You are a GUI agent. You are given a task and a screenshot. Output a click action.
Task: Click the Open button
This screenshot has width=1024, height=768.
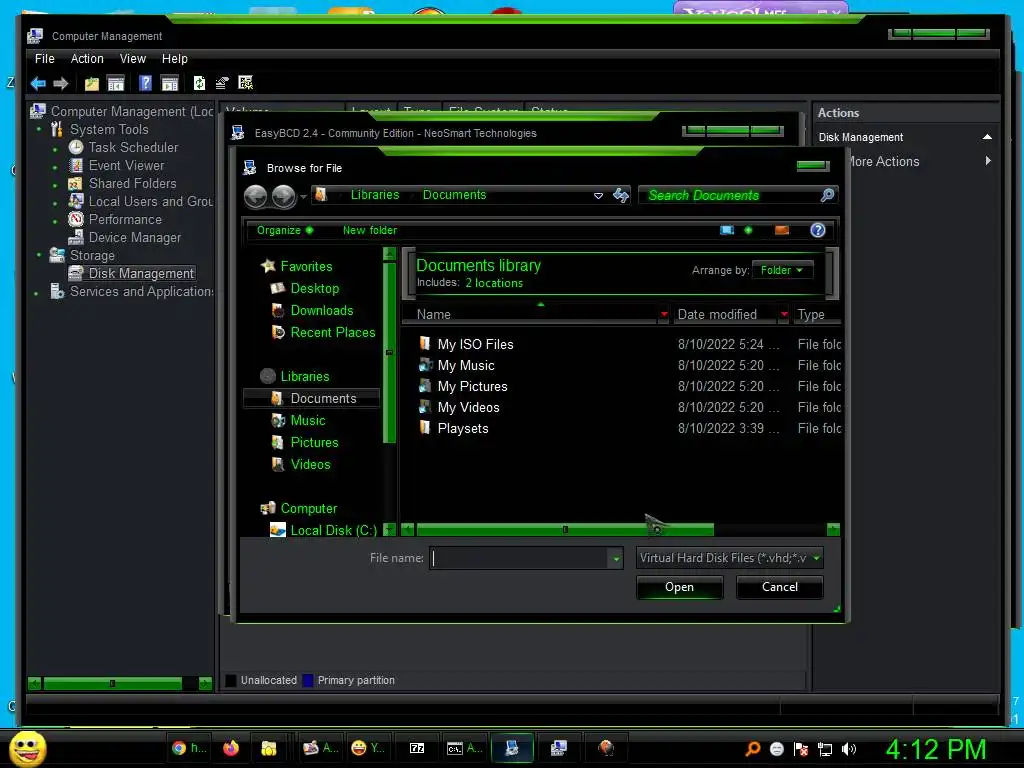tap(679, 586)
